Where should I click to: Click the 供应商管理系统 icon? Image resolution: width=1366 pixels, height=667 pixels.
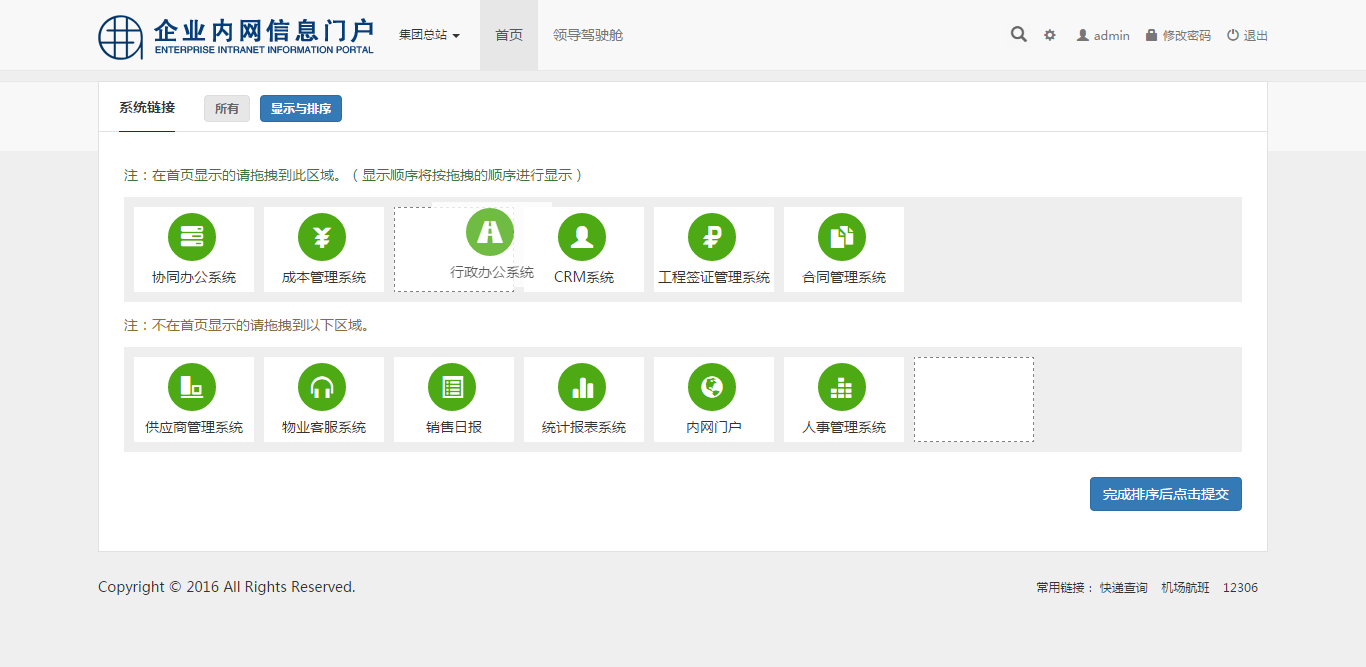192,387
